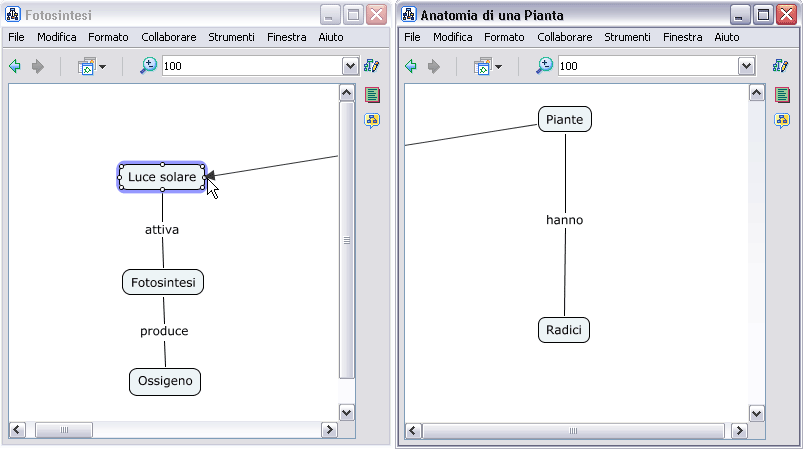The width and height of the screenshot is (803, 449).
Task: Select the Piante concept node
Action: pos(565,120)
